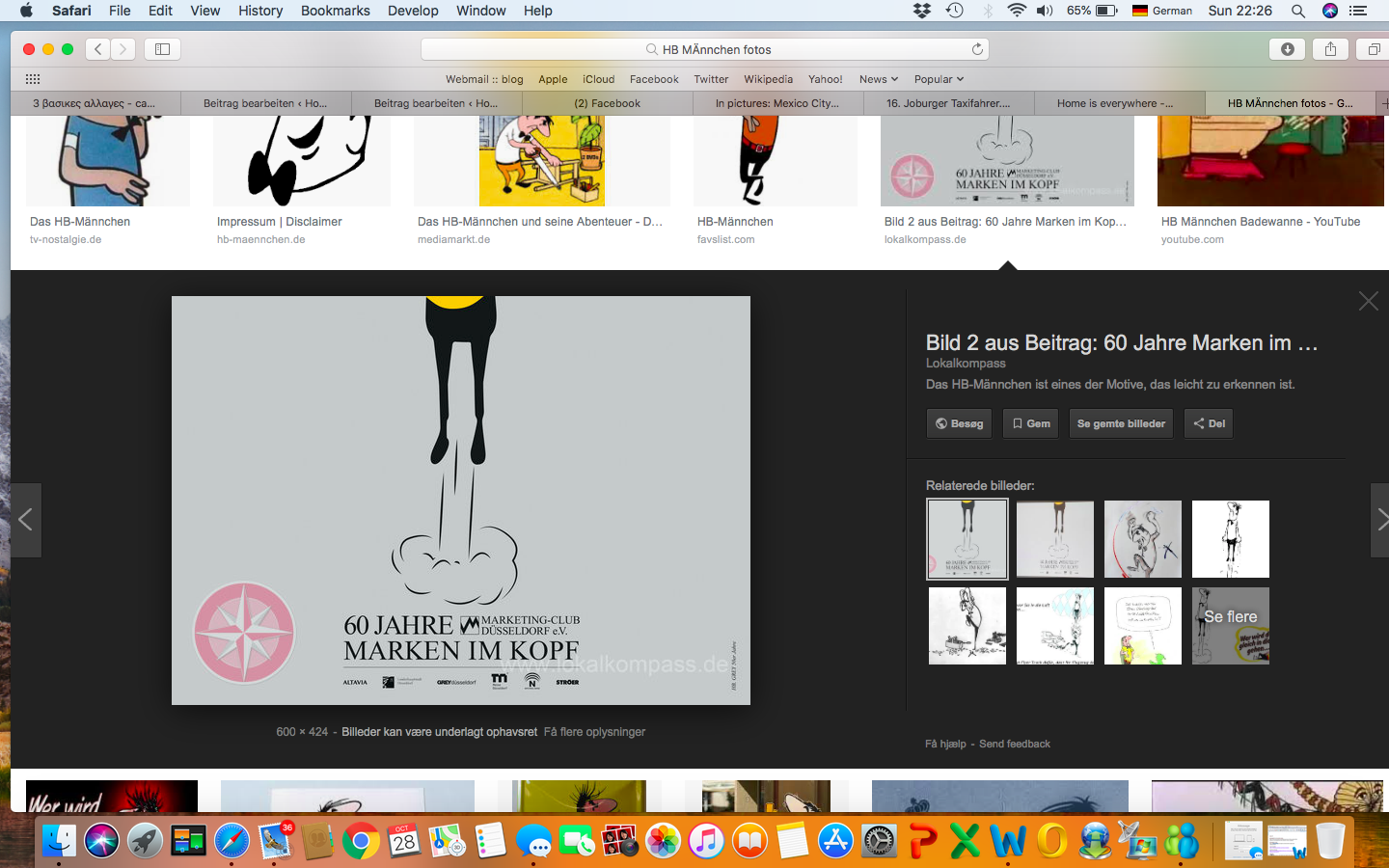The height and width of the screenshot is (868, 1389).
Task: Expand the News bookmarks dropdown
Action: (x=878, y=79)
